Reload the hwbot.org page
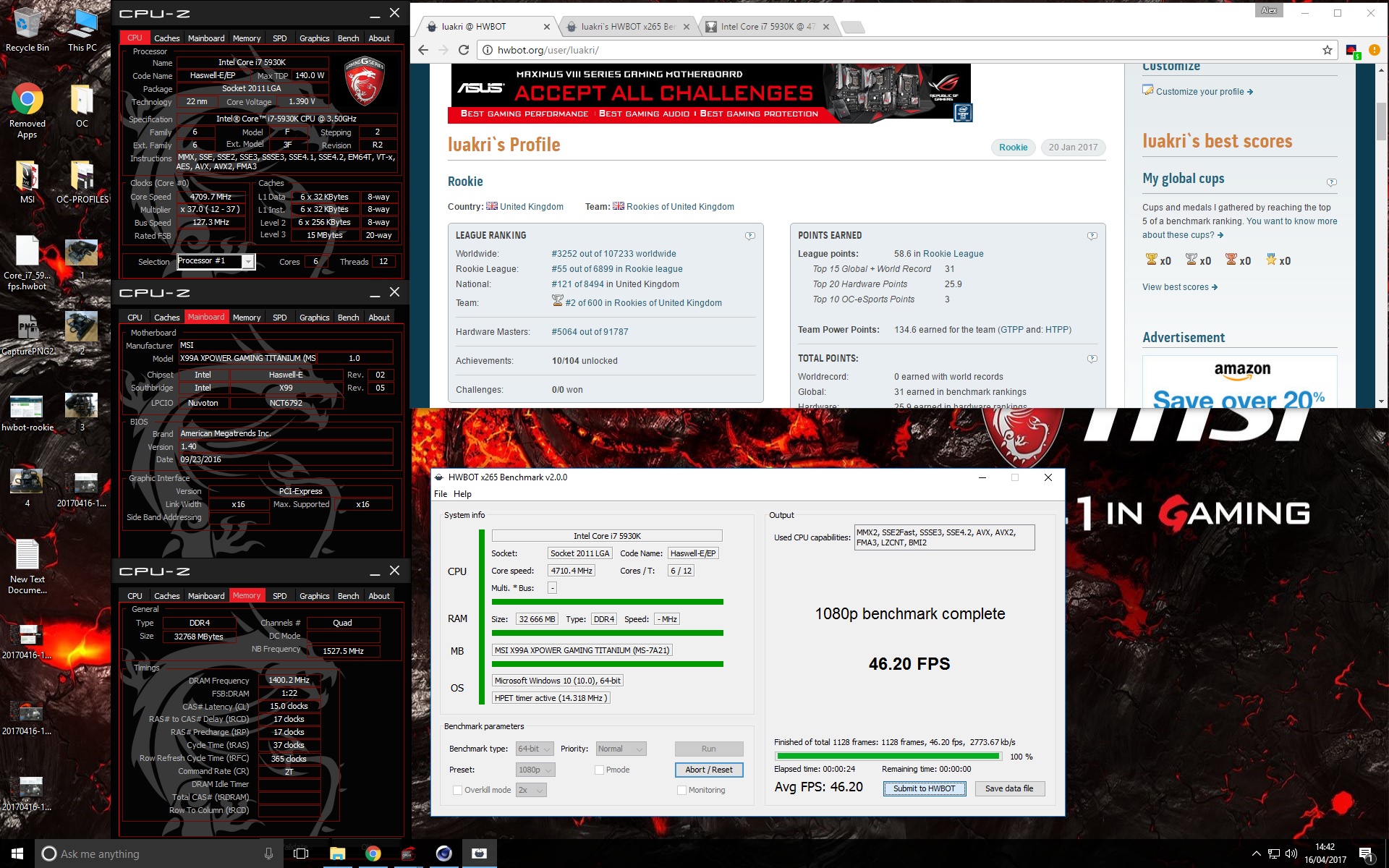The width and height of the screenshot is (1389, 868). [x=464, y=50]
